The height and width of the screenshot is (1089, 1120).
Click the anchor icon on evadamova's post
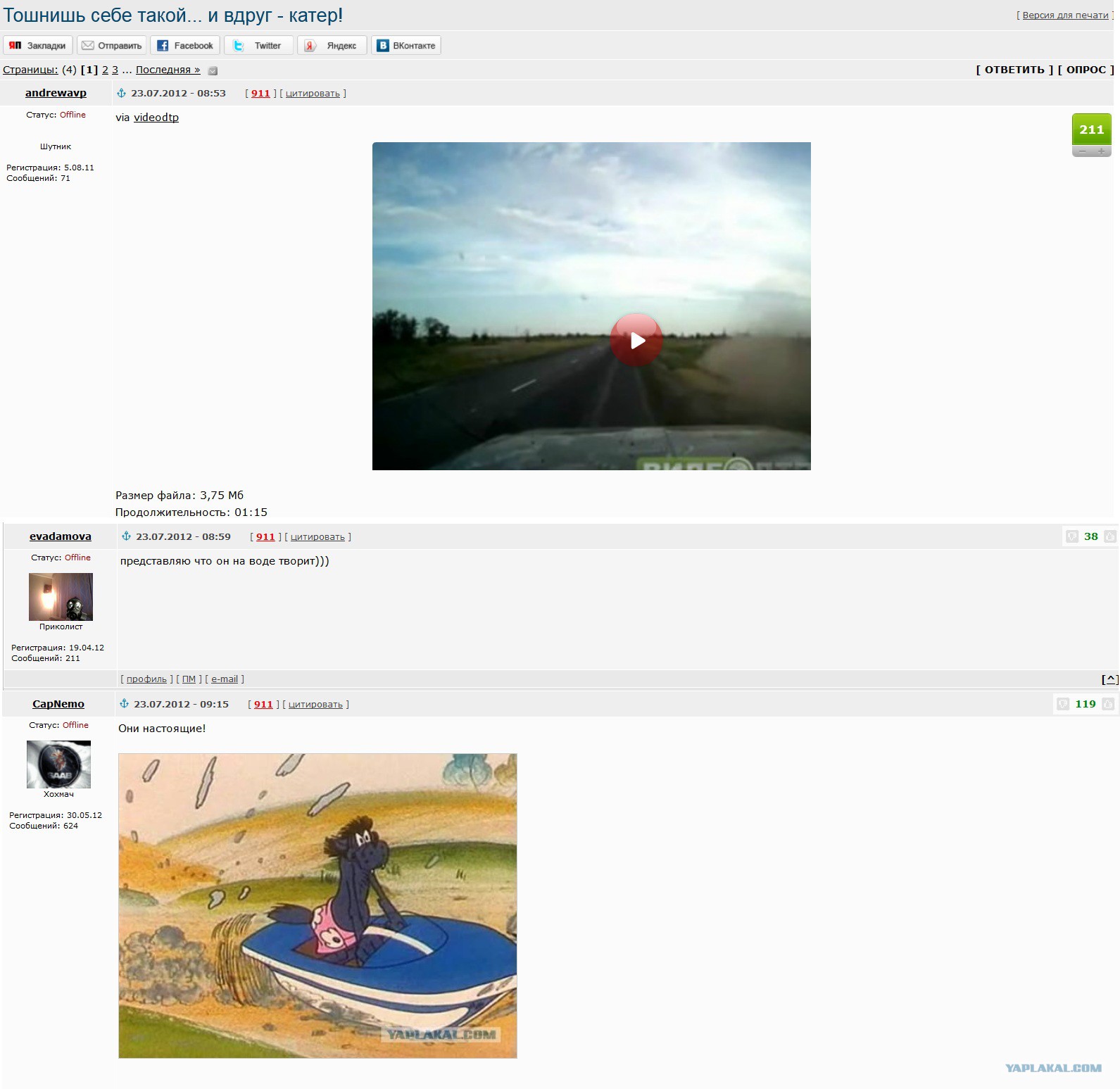coord(126,536)
